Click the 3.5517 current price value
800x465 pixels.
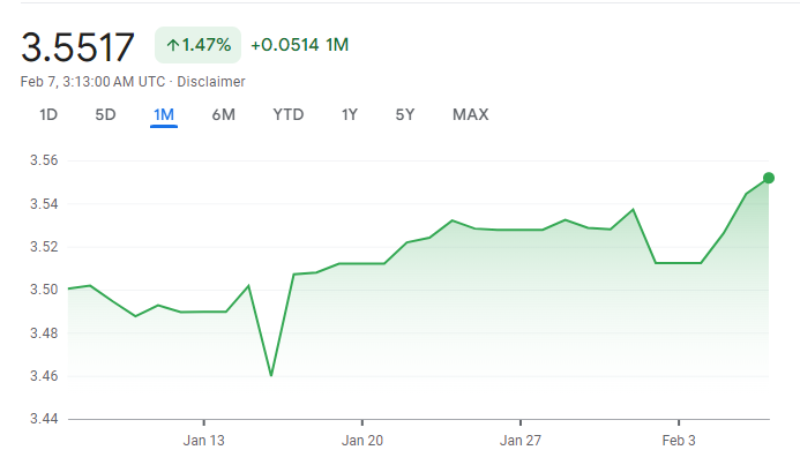click(78, 47)
